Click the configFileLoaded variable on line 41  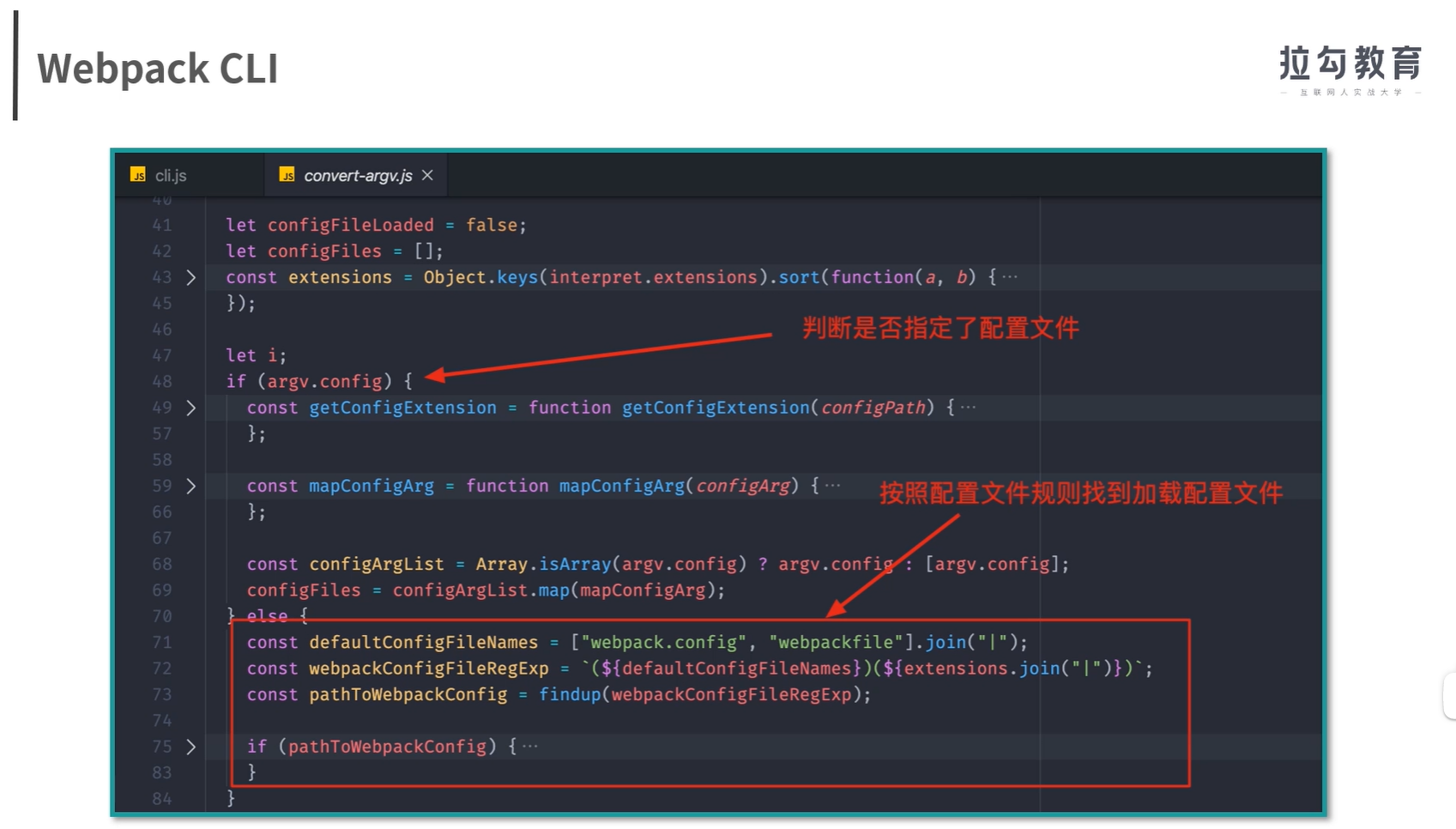351,225
